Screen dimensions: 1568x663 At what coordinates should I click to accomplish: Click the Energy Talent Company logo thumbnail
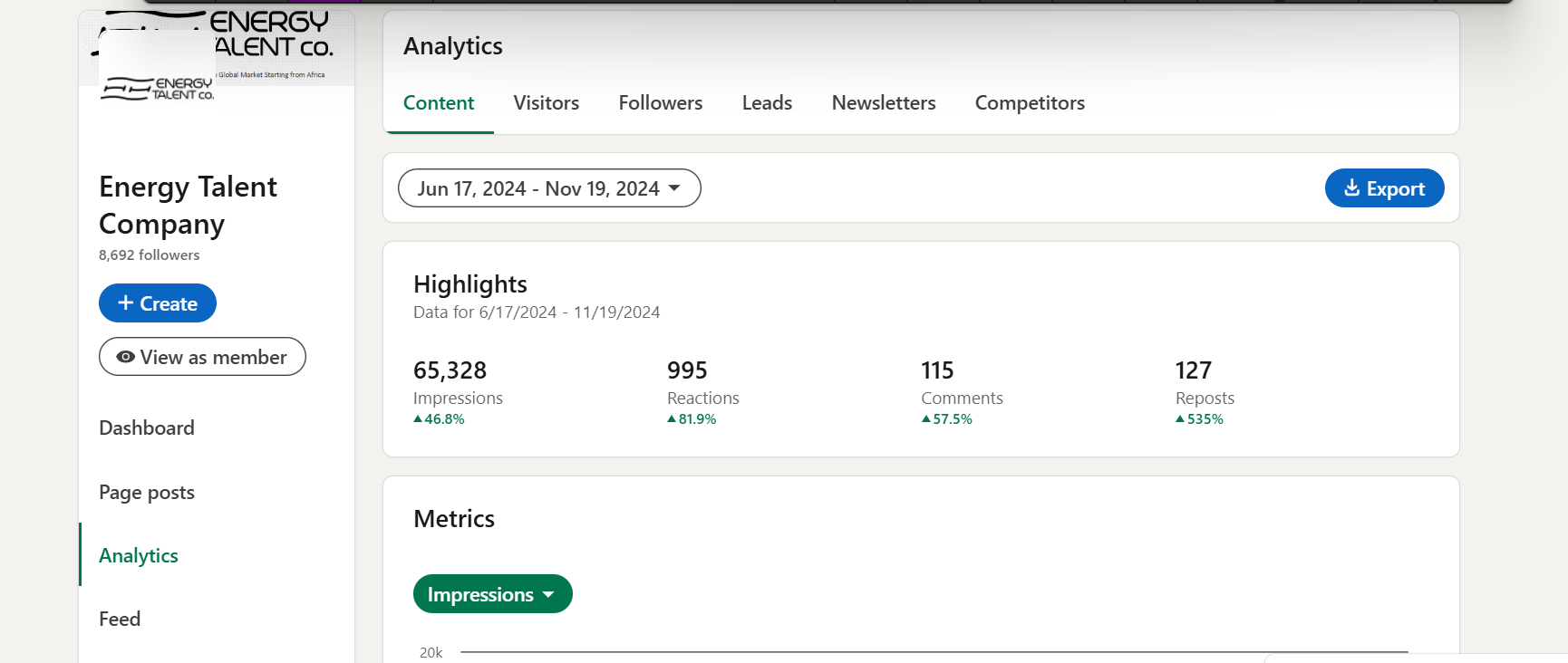tap(157, 88)
